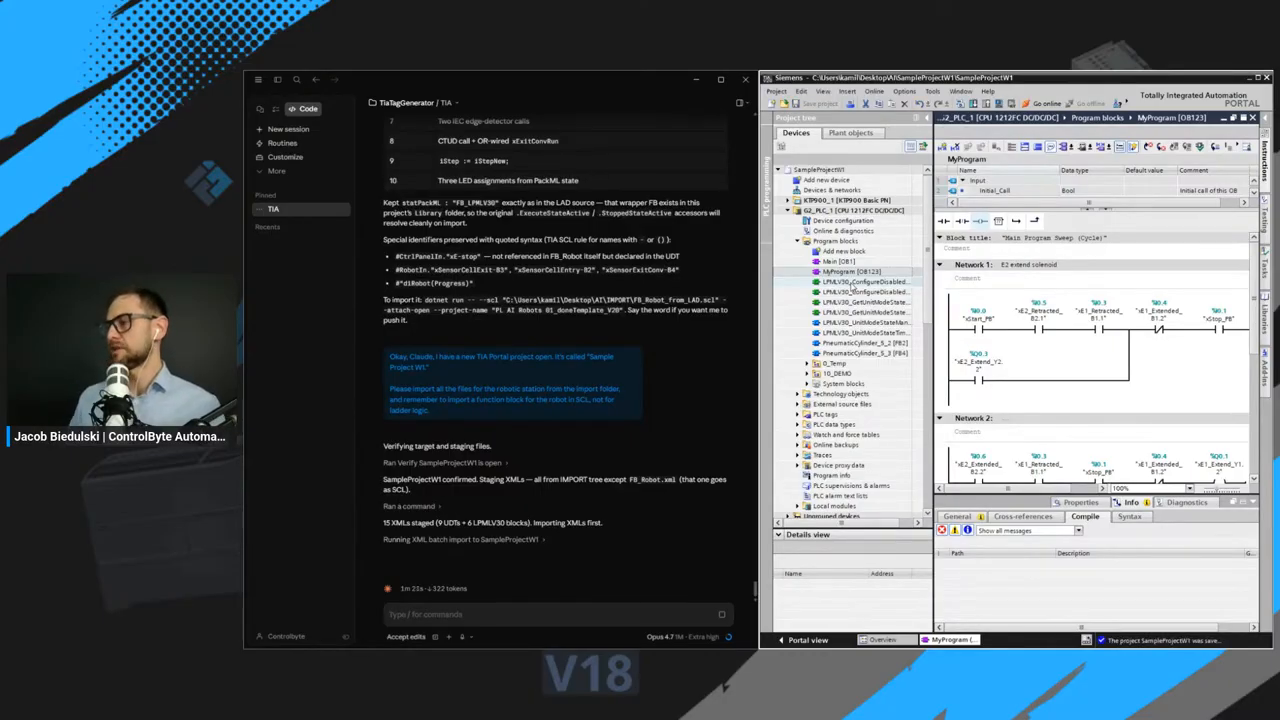Open the Opus 4.7 model selector

click(x=682, y=637)
